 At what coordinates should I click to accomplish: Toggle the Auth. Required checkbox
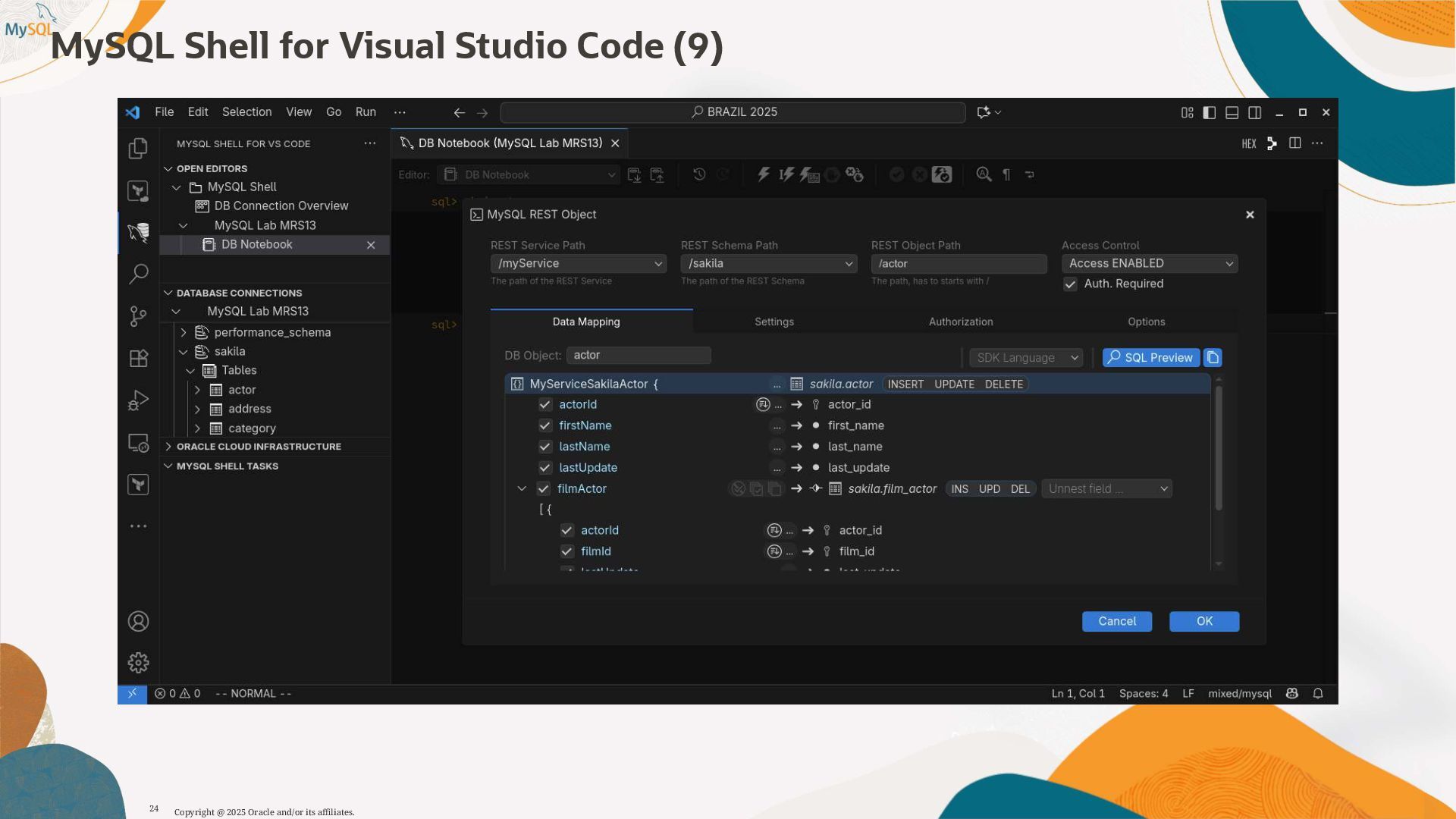(1070, 284)
